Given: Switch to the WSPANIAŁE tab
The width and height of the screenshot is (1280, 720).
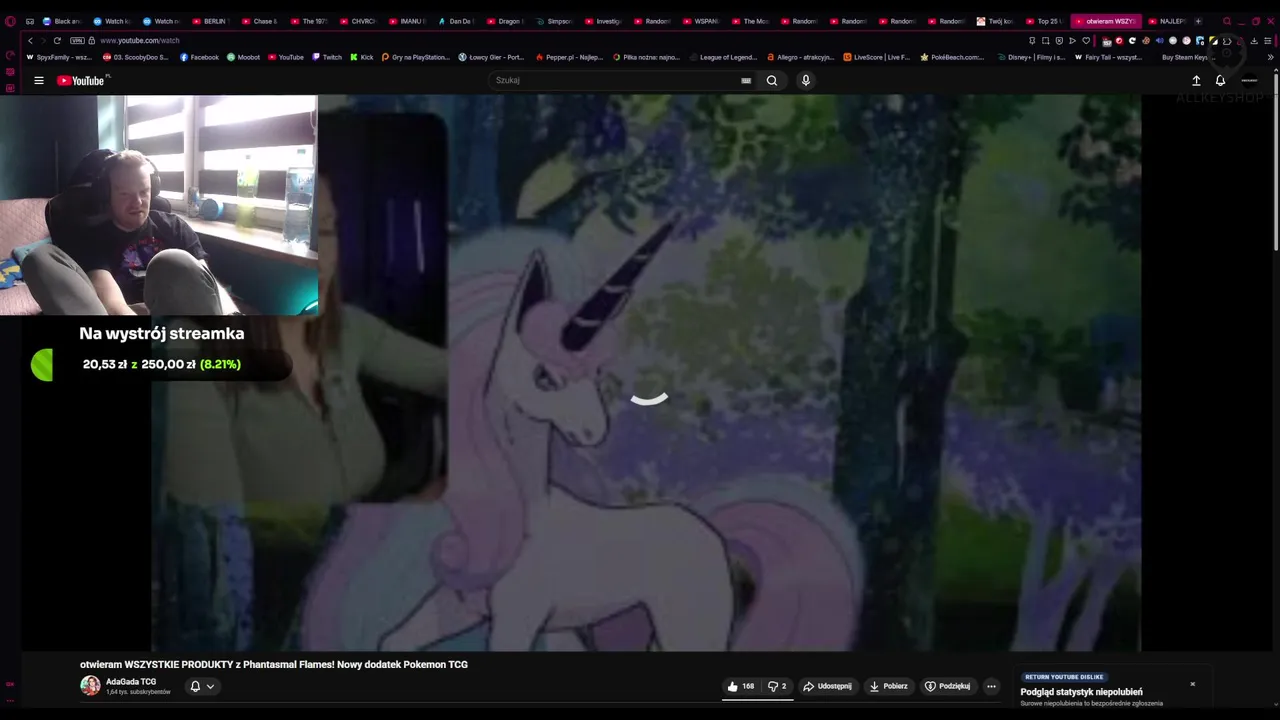Looking at the screenshot, I should [x=700, y=21].
